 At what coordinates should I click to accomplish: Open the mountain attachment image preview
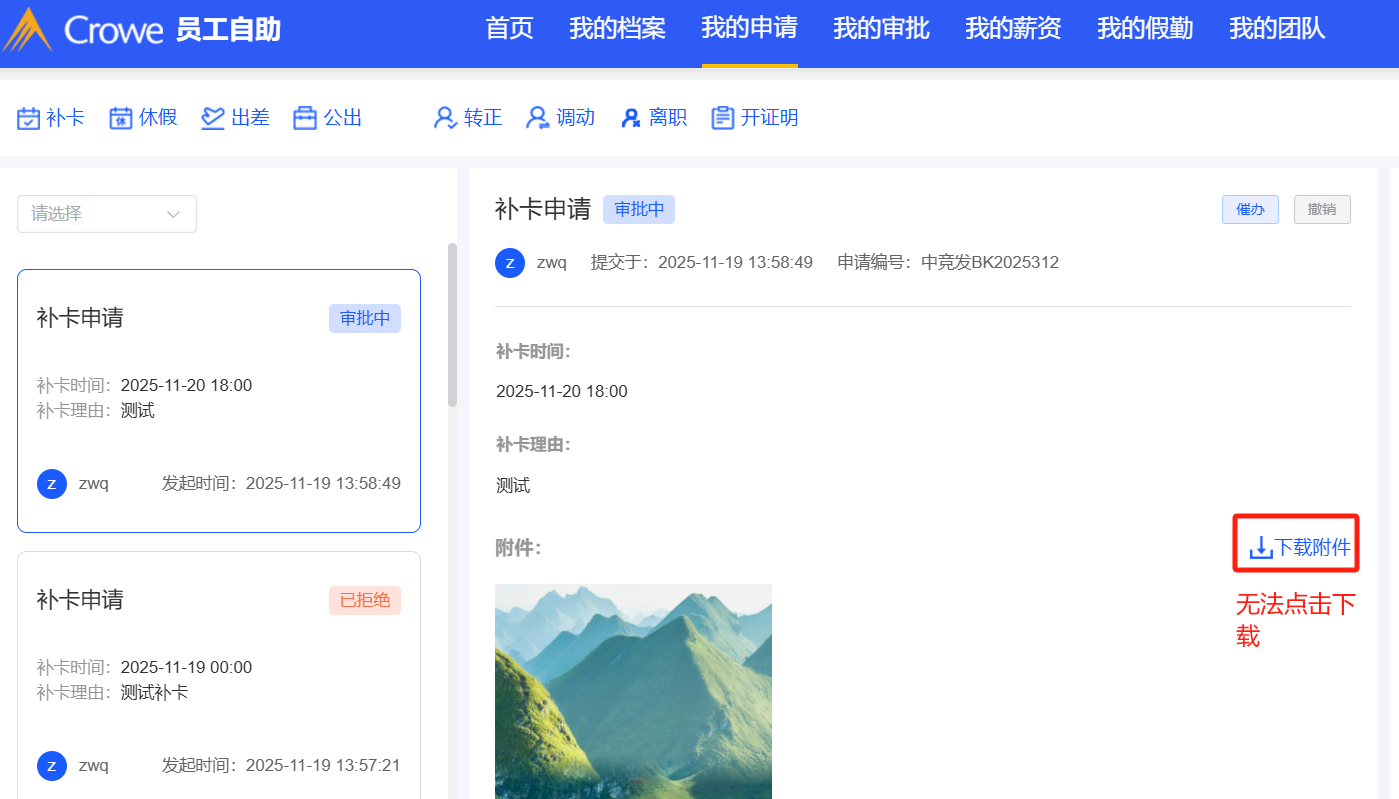tap(633, 691)
